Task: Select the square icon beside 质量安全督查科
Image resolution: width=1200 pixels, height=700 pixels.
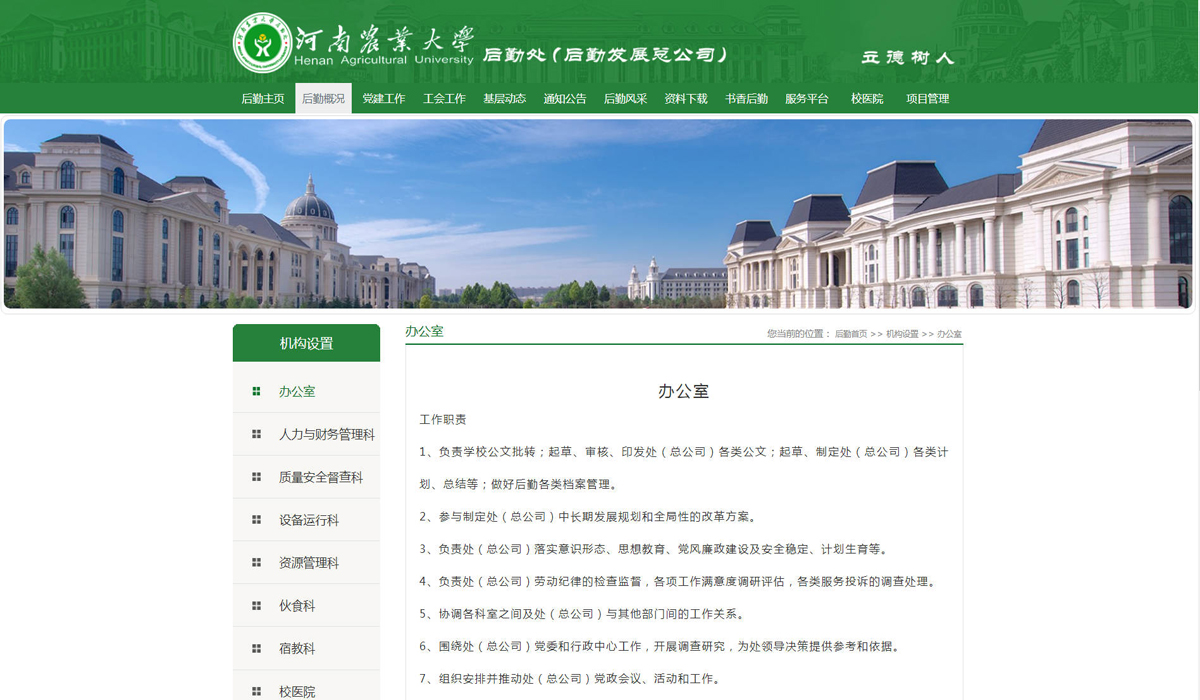Action: [257, 477]
